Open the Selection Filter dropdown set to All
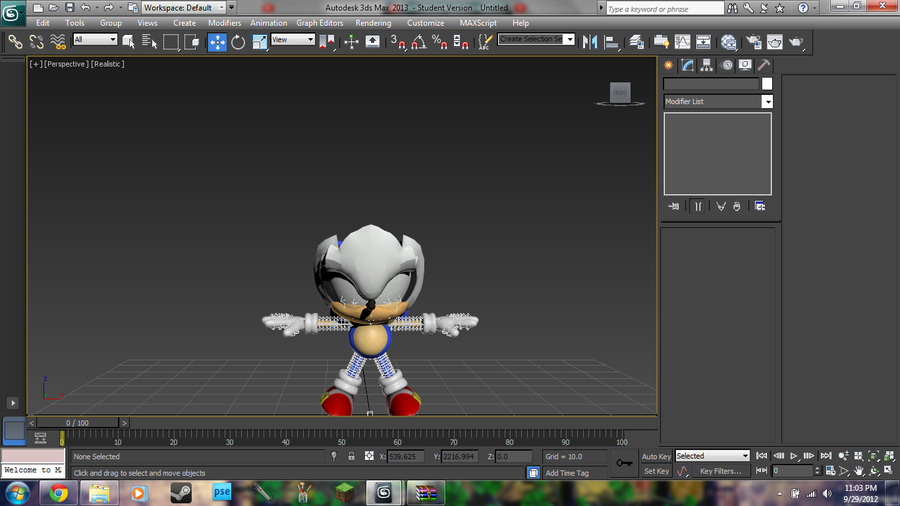This screenshot has height=506, width=900. point(95,39)
